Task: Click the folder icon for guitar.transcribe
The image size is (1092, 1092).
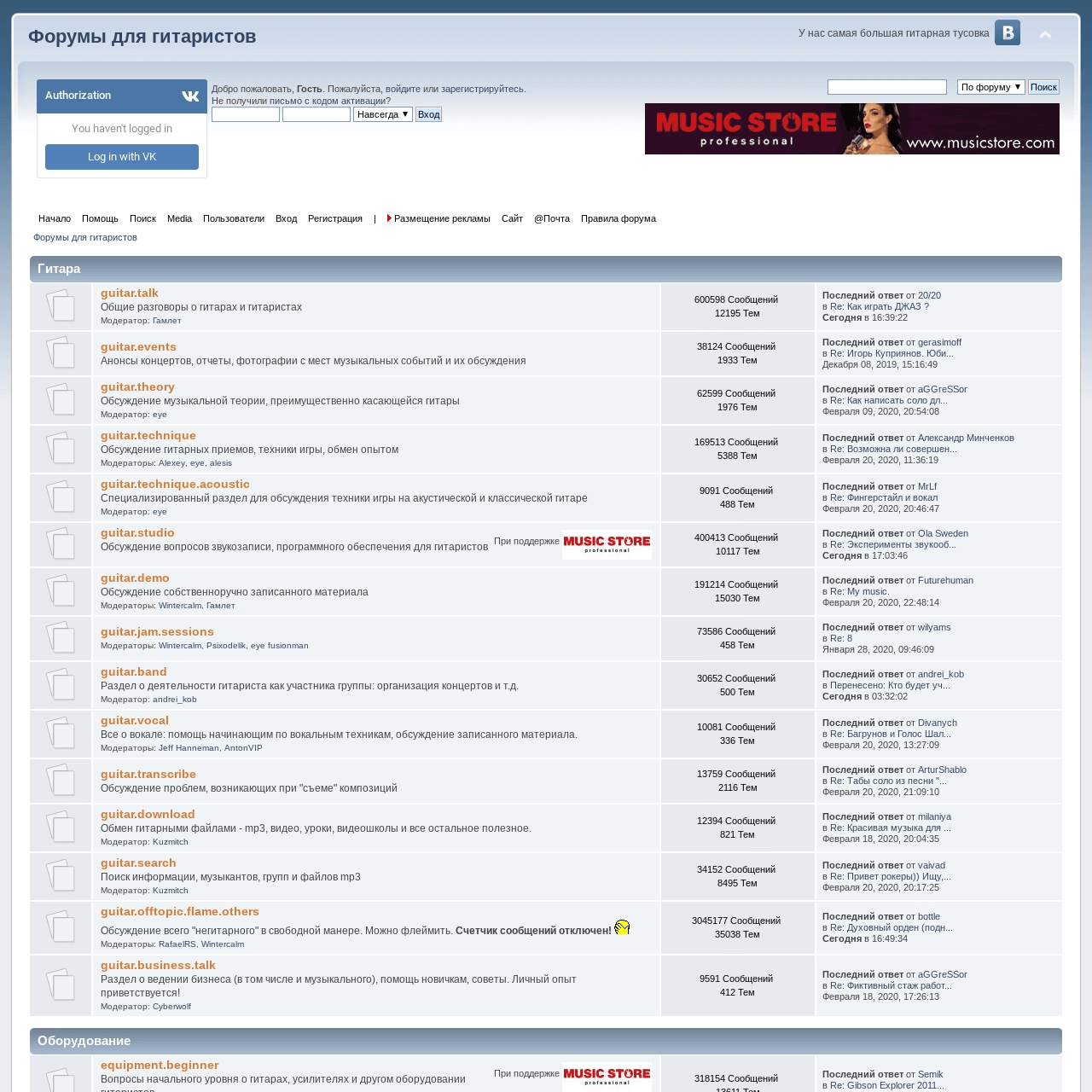Action: [61, 781]
